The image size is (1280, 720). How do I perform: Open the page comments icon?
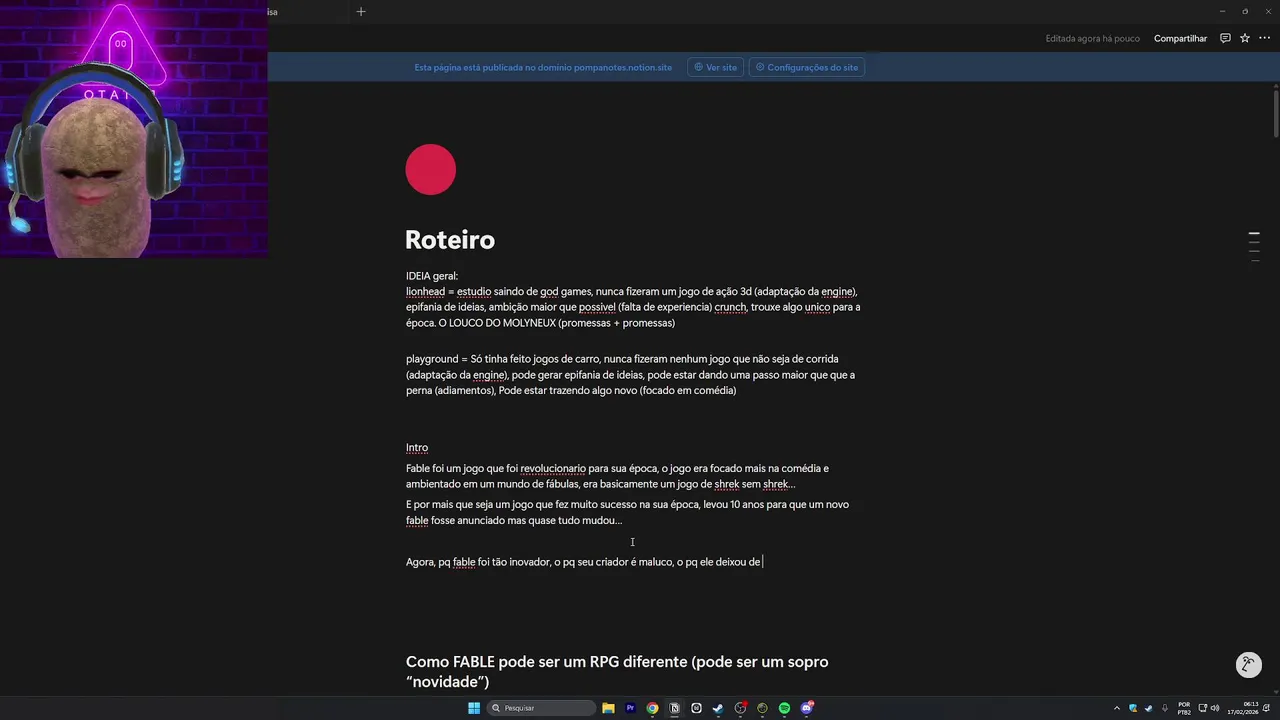[x=1225, y=38]
